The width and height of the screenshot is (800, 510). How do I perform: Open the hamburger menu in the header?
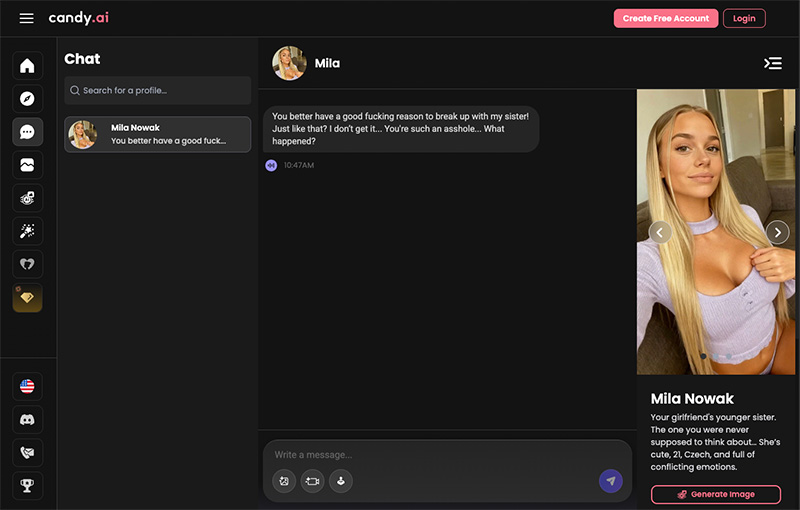26,18
